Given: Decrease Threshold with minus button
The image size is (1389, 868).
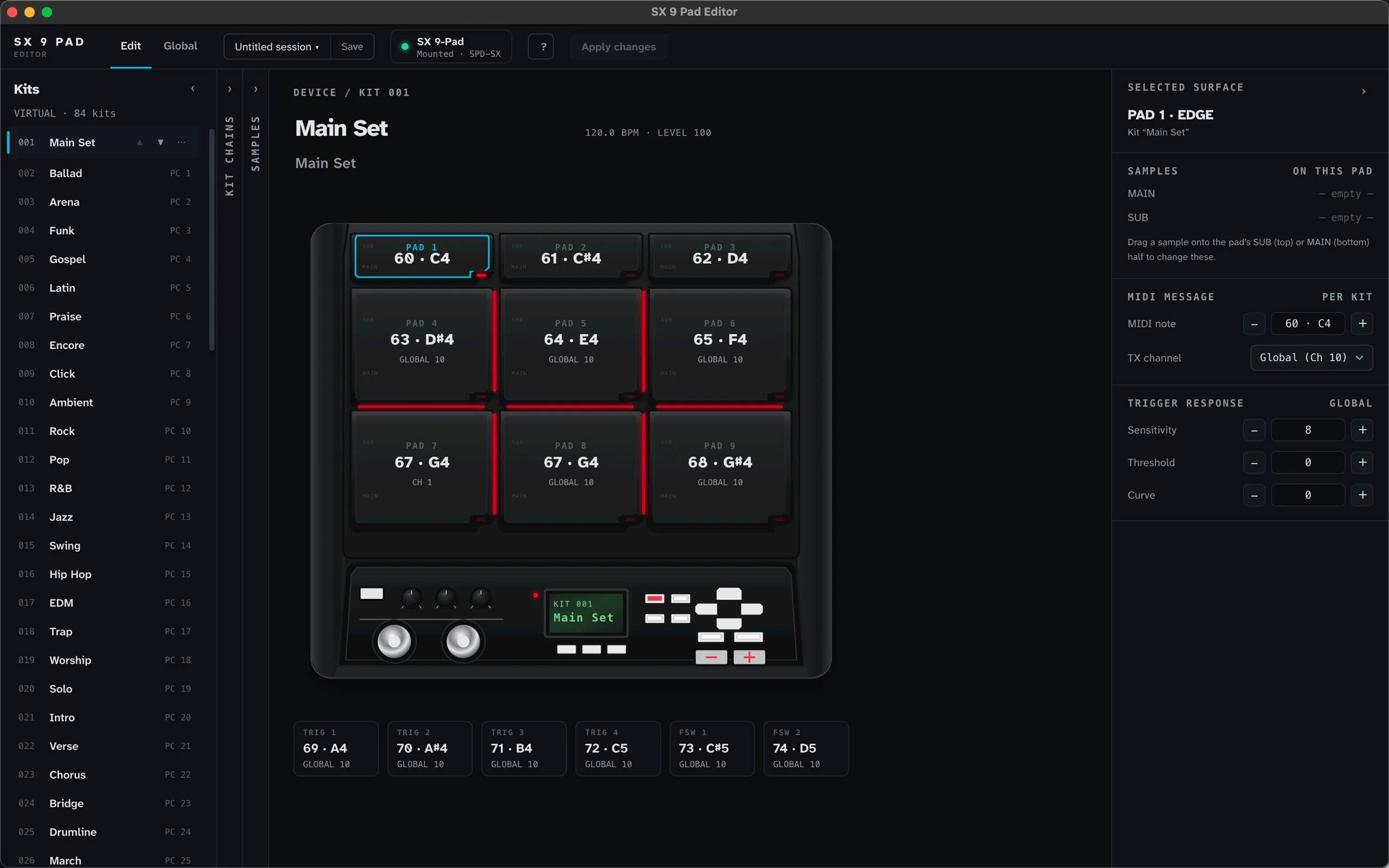Looking at the screenshot, I should 1254,463.
